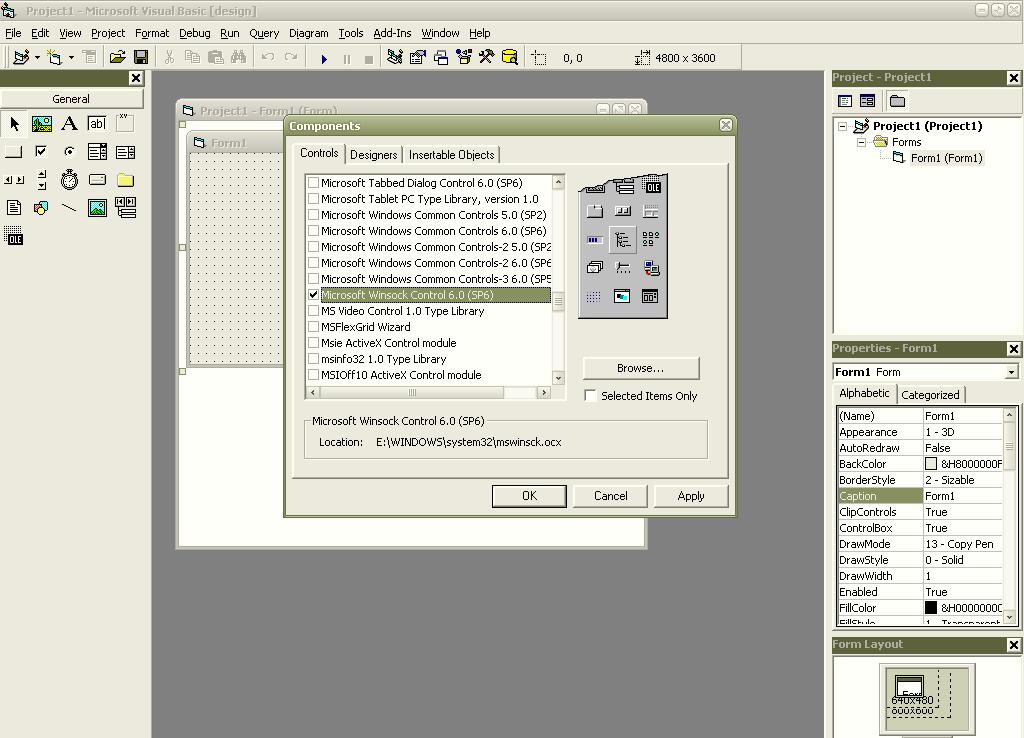1024x738 pixels.
Task: Select the Pointer tool in the toolbox
Action: 14,123
